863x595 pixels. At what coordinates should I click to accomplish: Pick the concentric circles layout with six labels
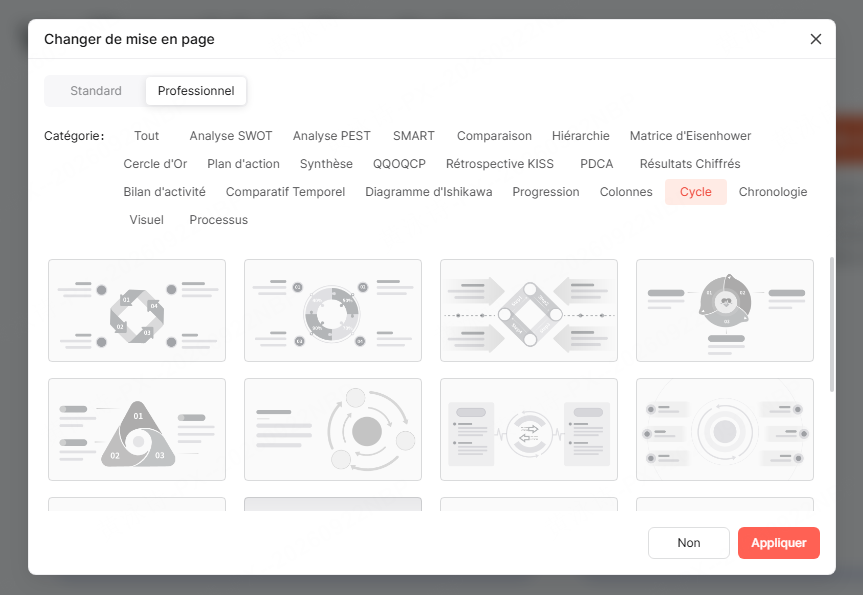tap(725, 429)
